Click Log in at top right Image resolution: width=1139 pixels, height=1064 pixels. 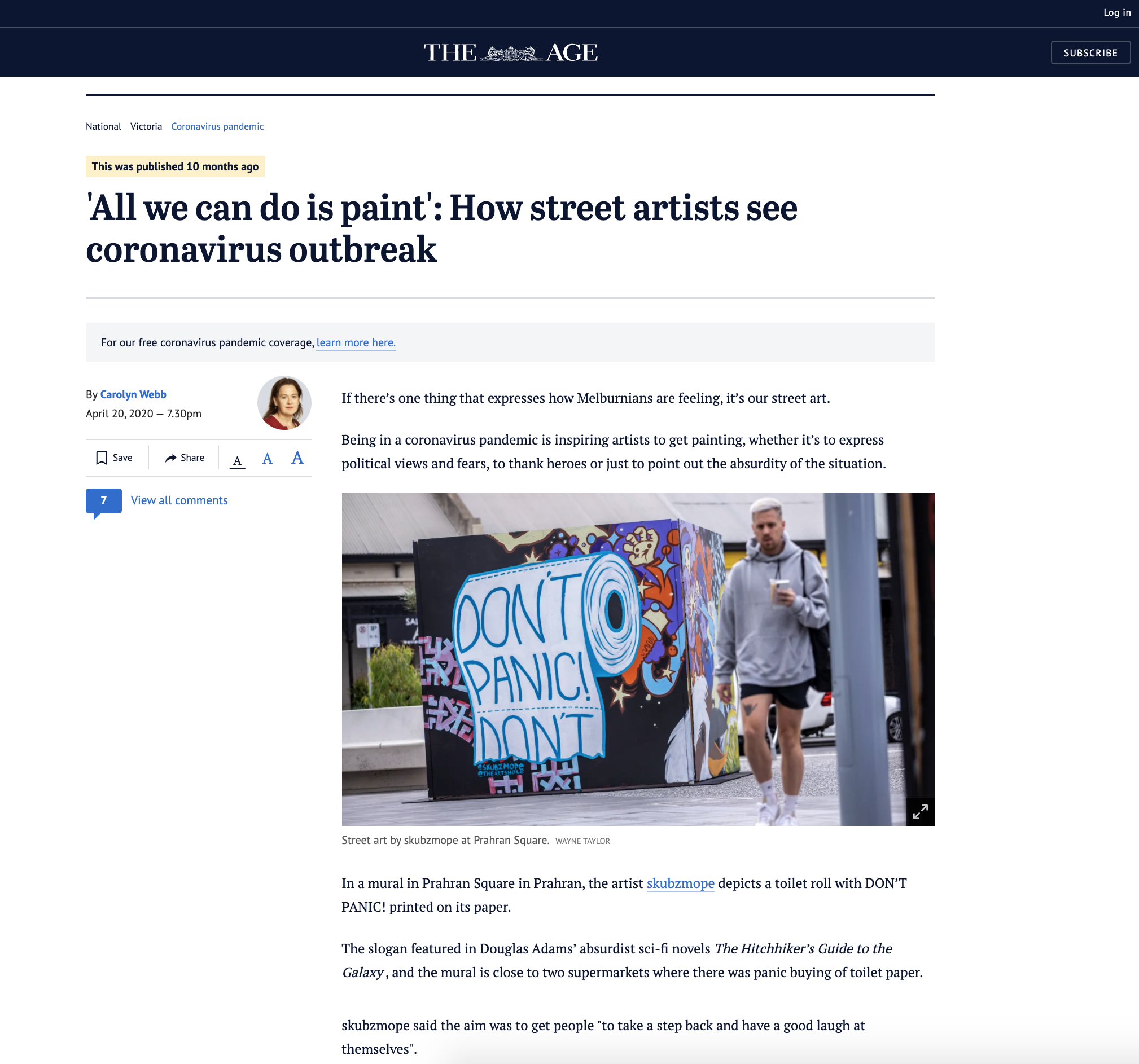tap(1116, 12)
